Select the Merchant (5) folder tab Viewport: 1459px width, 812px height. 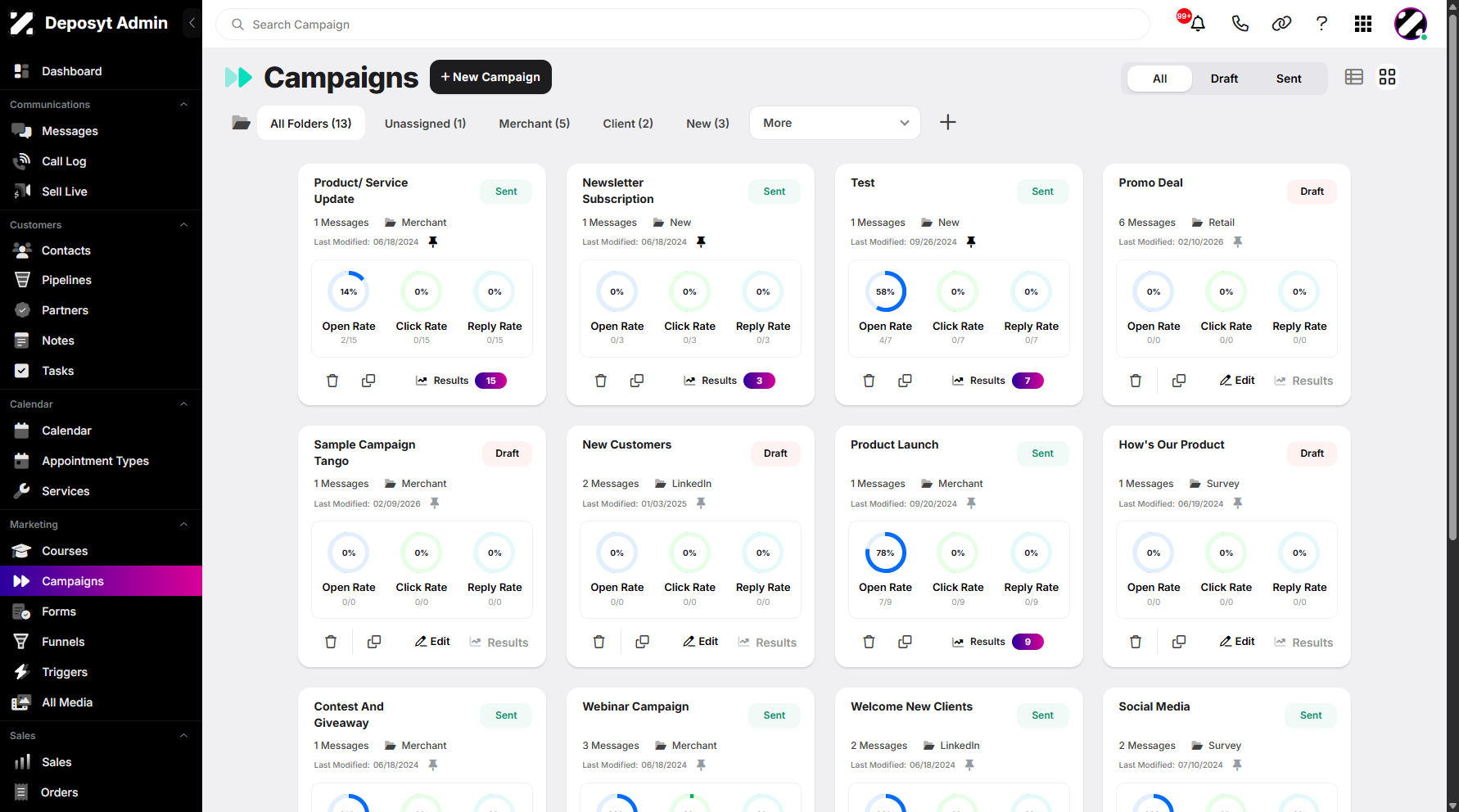click(535, 124)
